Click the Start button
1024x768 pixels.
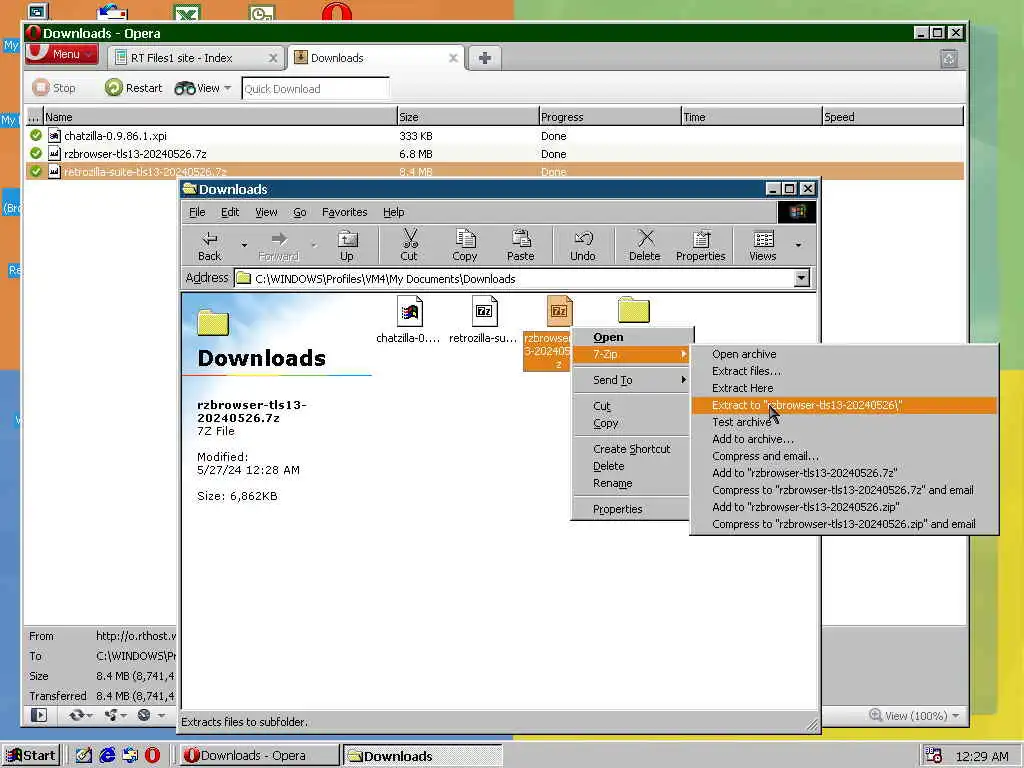click(31, 756)
